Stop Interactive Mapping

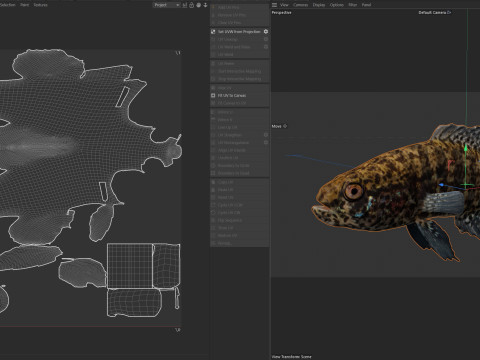pyautogui.click(x=239, y=79)
